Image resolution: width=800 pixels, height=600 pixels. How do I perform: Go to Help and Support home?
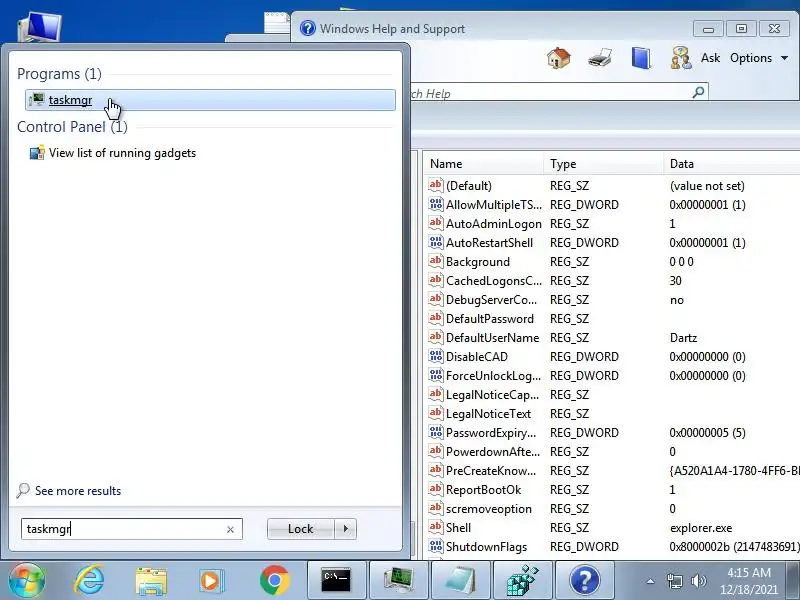tap(559, 58)
